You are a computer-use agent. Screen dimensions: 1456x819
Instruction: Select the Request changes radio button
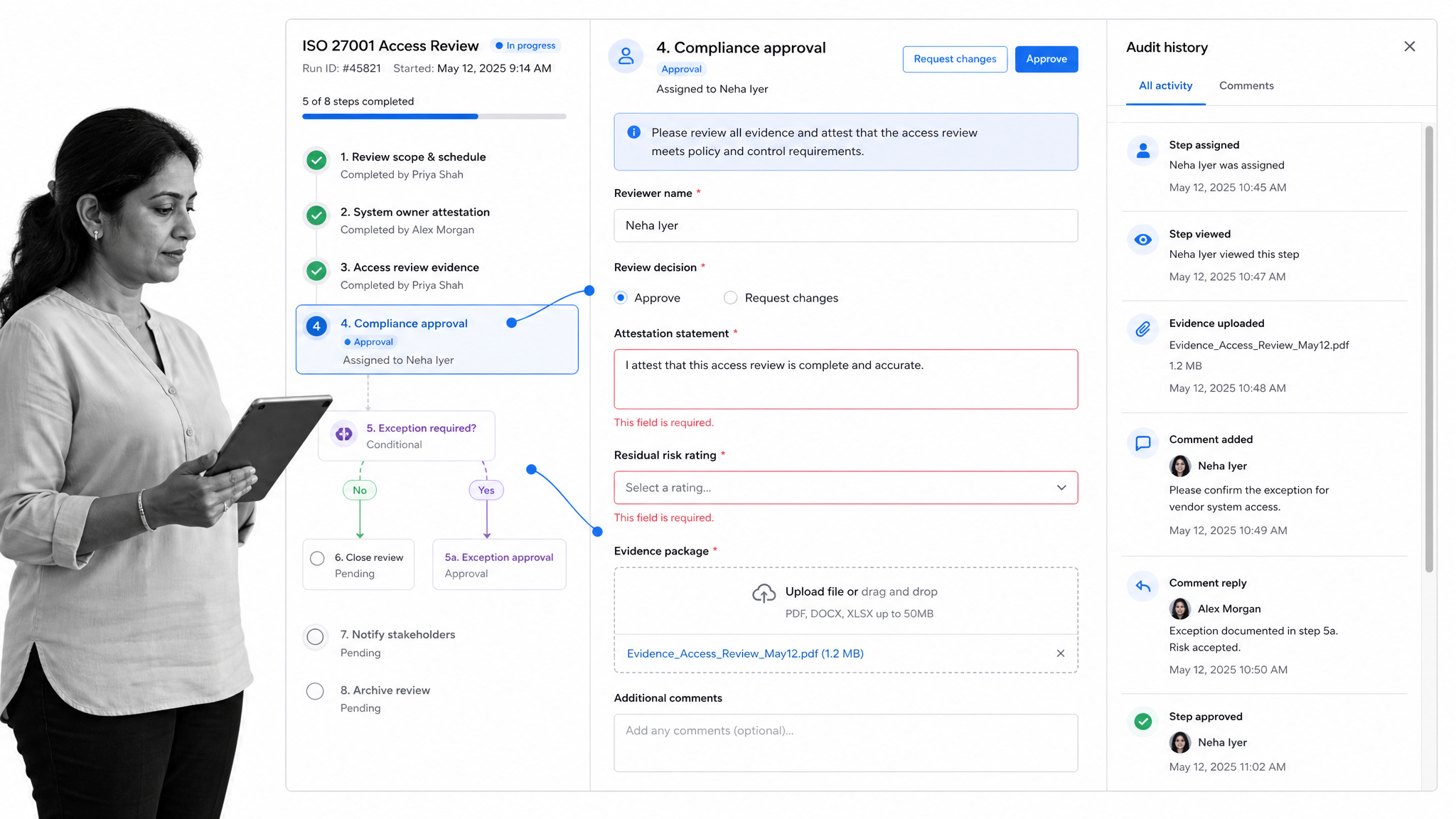730,298
